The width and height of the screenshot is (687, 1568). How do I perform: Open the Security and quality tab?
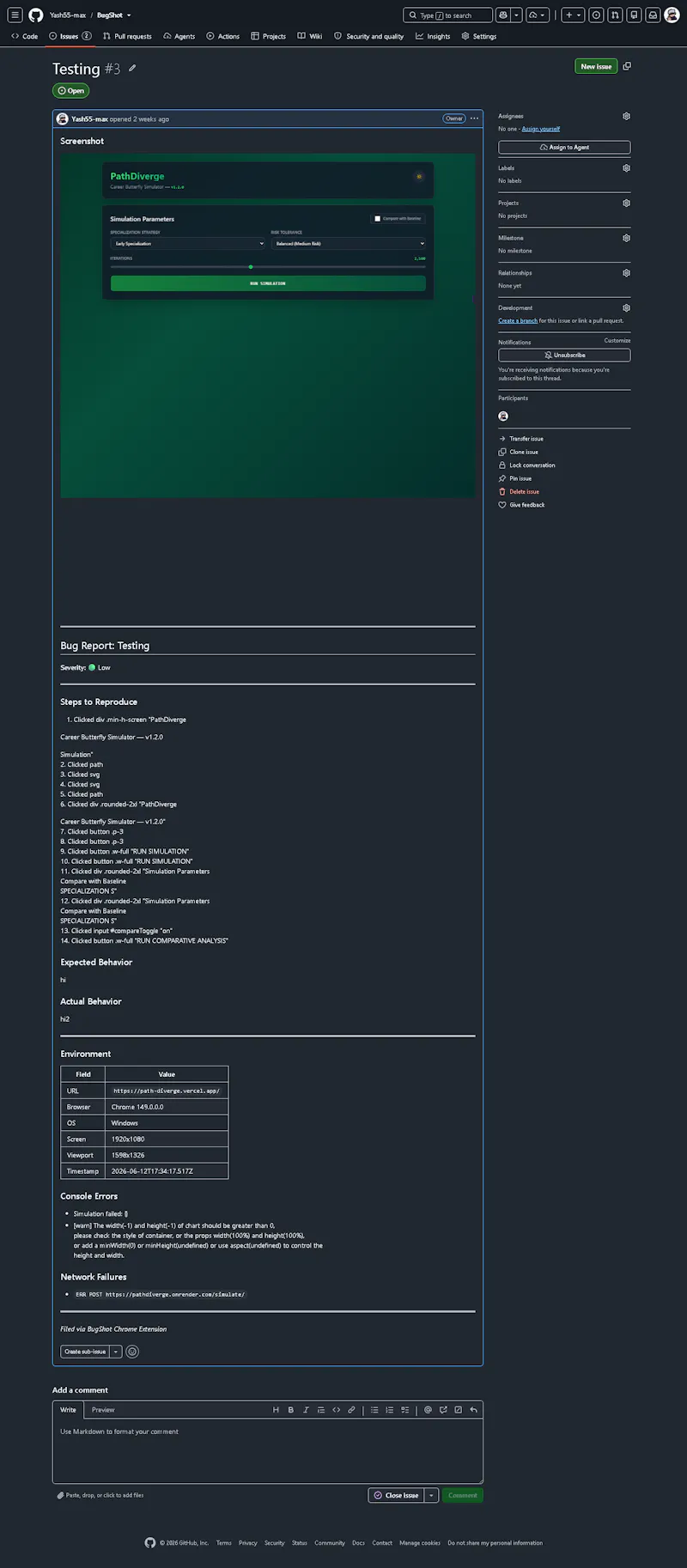tap(369, 36)
